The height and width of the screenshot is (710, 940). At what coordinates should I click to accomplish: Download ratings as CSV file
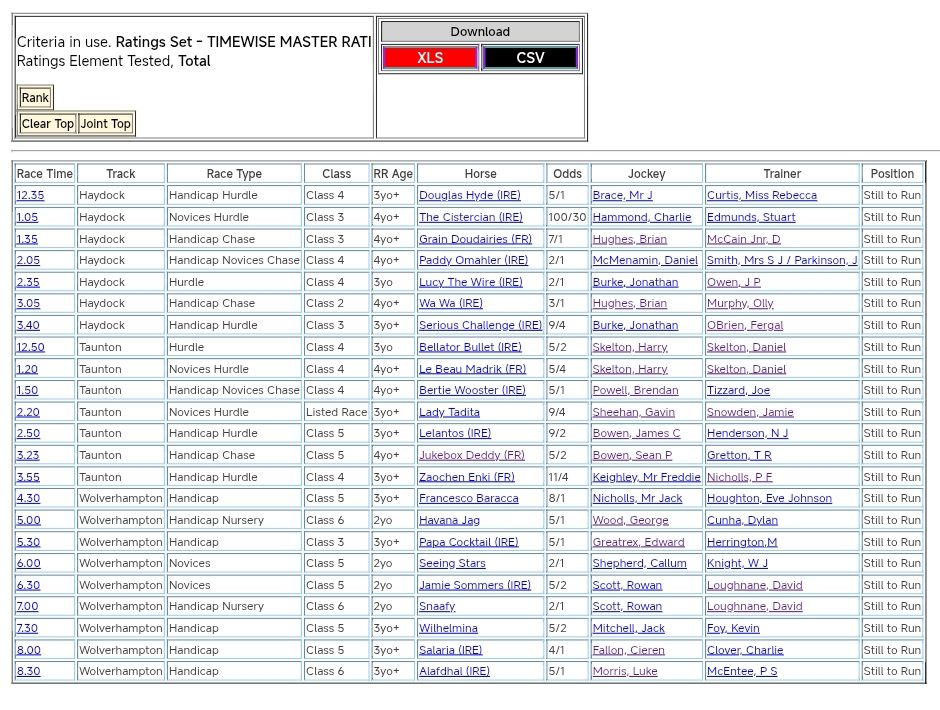coord(530,58)
